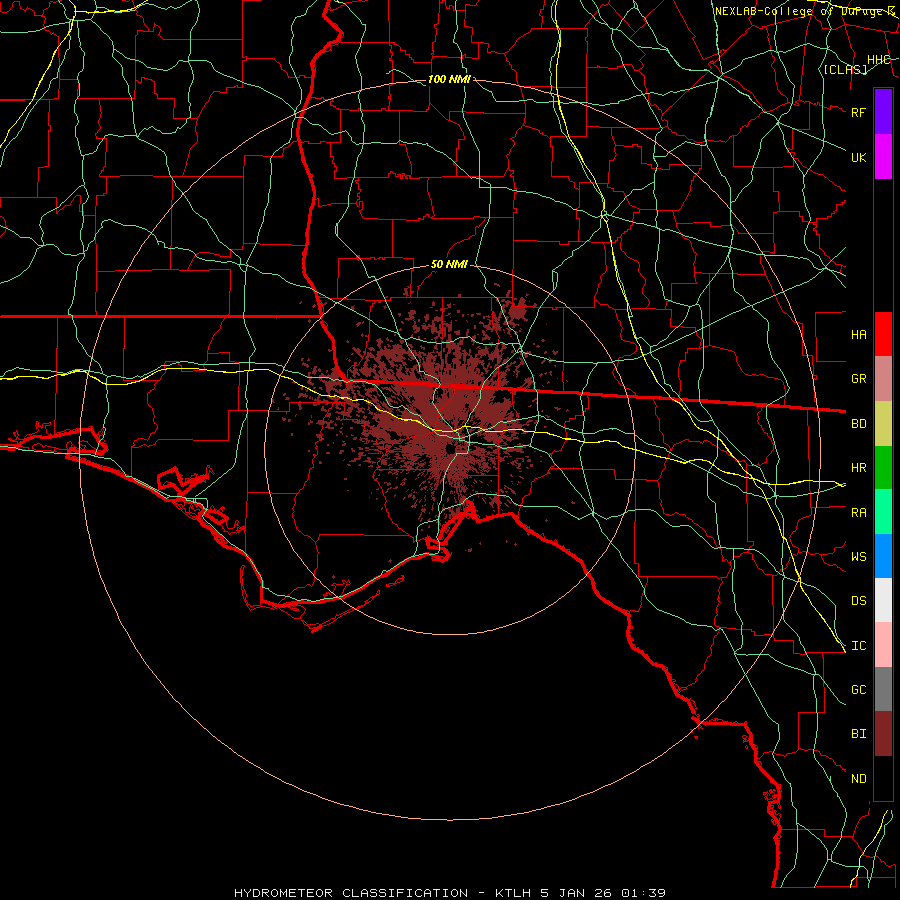Click the radar site center dark spot

[x=451, y=448]
